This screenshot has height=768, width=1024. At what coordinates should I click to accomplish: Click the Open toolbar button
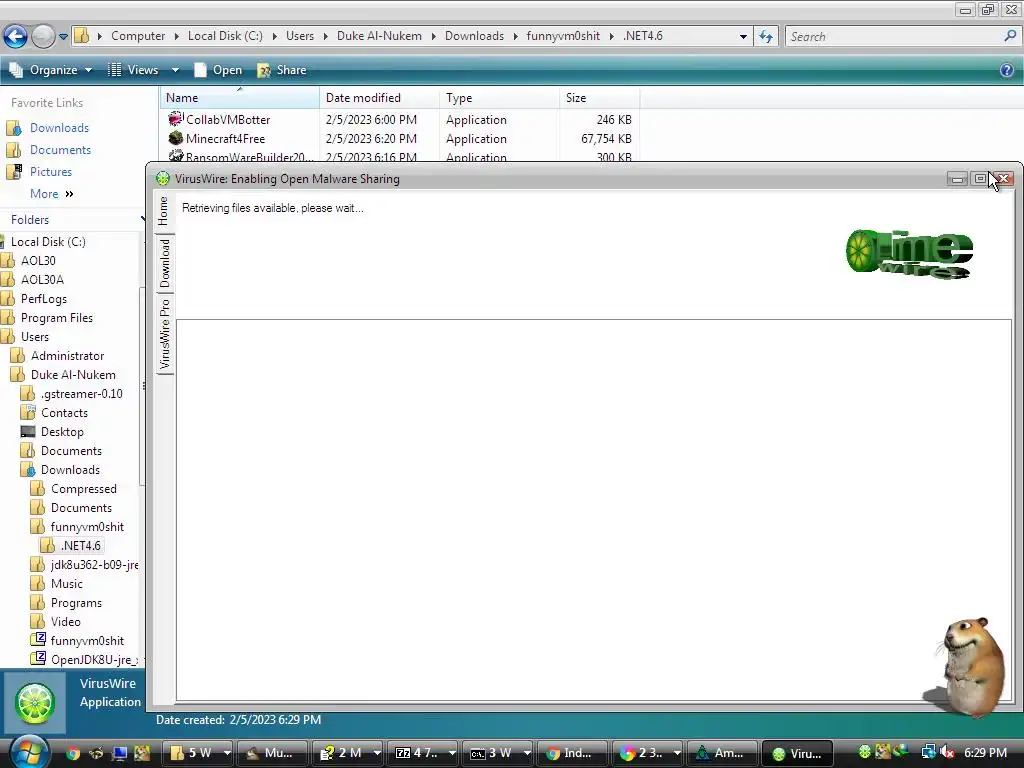218,70
